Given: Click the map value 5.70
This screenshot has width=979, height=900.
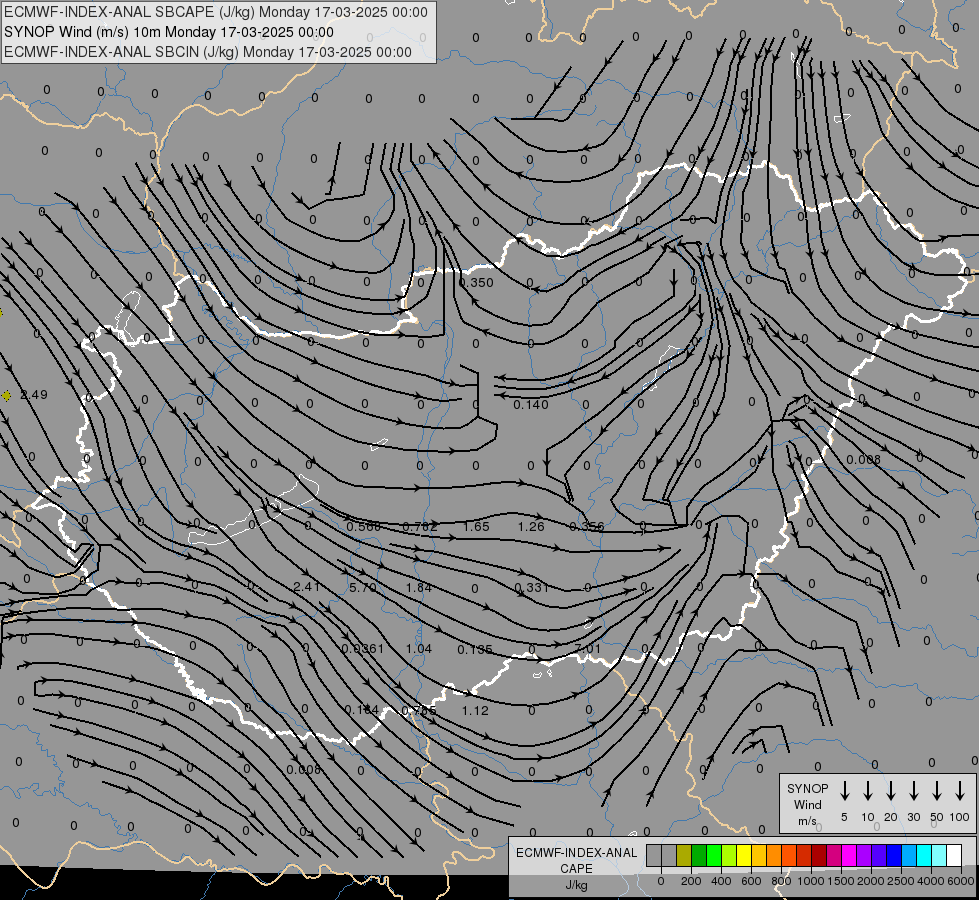Looking at the screenshot, I should click(x=363, y=588).
